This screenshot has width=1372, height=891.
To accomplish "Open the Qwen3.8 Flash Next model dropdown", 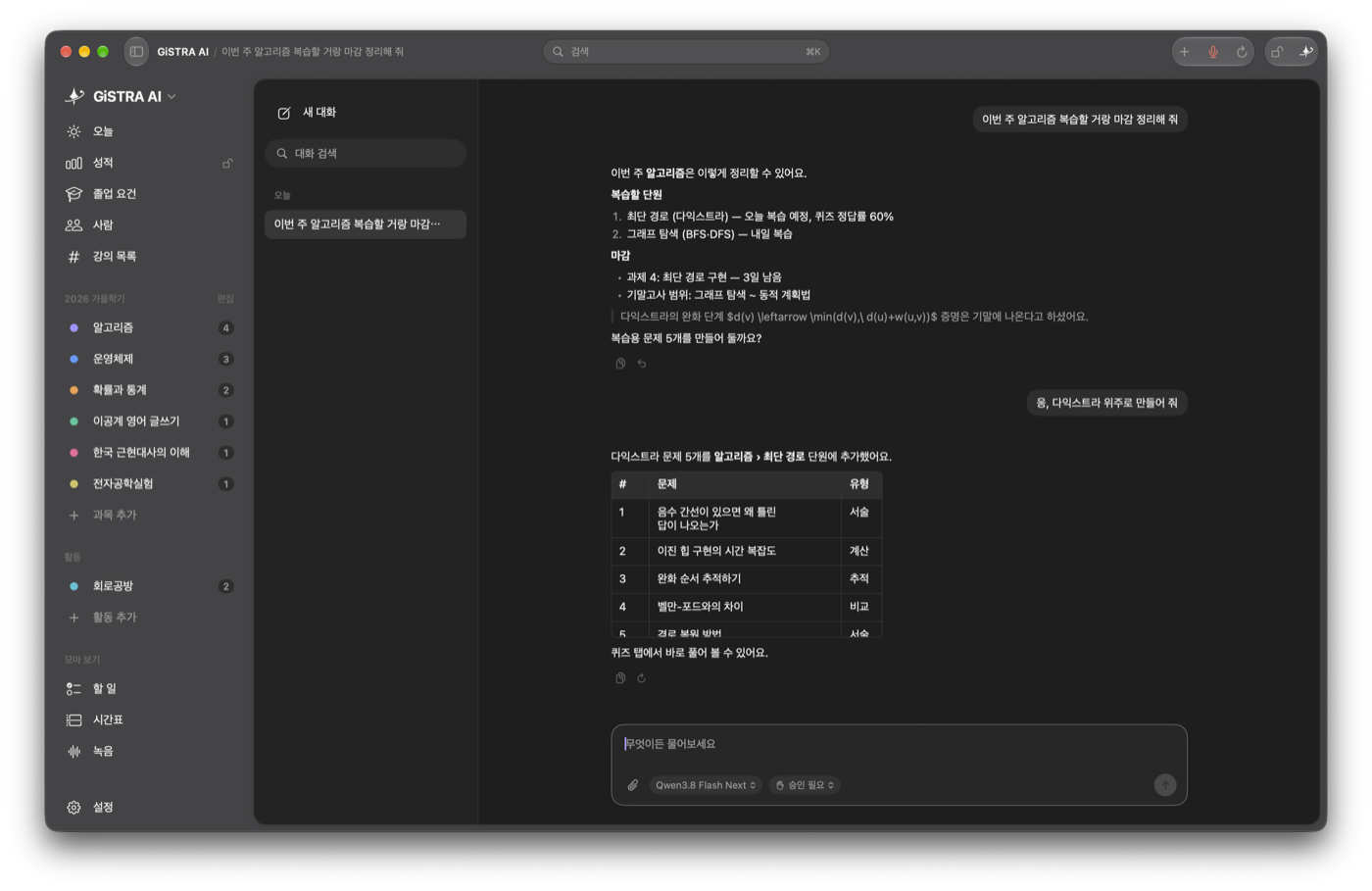I will (706, 785).
